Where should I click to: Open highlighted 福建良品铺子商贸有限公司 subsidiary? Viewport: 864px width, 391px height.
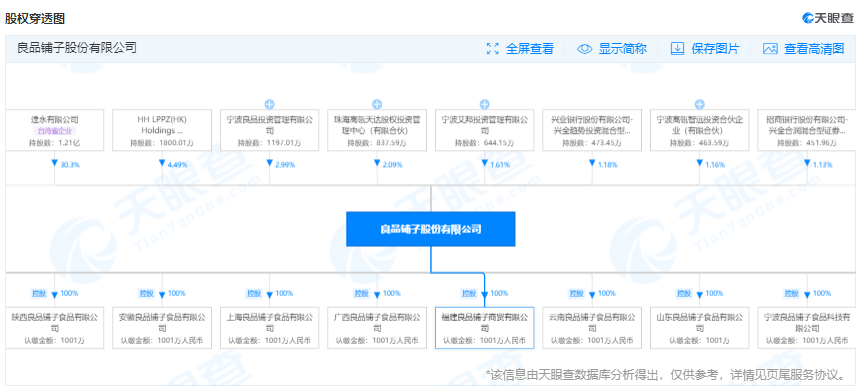point(484,328)
